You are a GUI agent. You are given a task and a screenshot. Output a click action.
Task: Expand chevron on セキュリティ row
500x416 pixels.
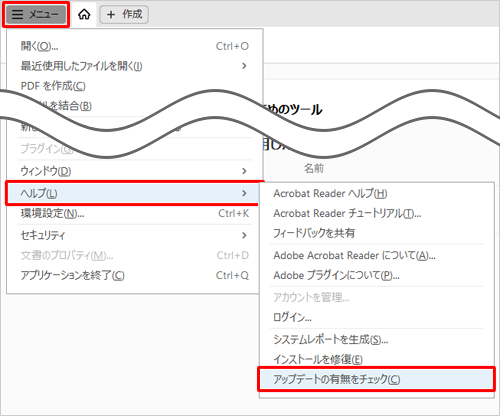click(244, 235)
